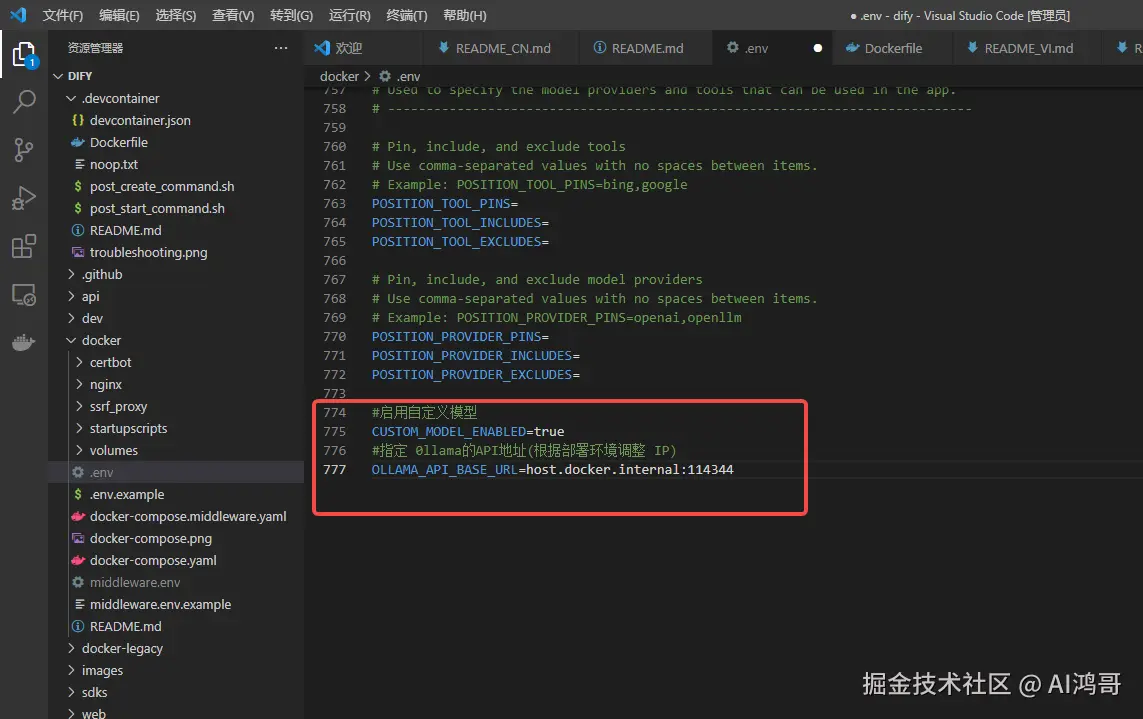Collapse the docker folder in explorer
The height and width of the screenshot is (719, 1143).
(101, 340)
